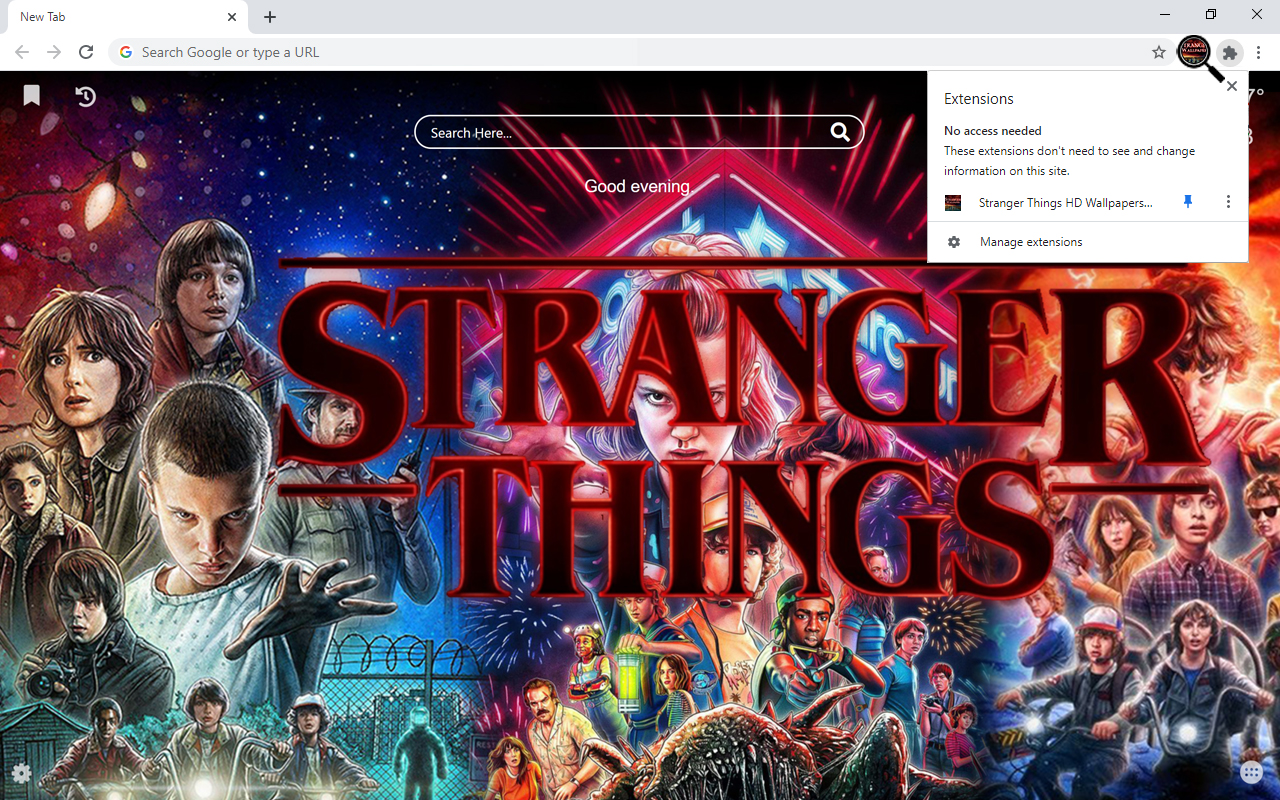
Task: Open the bookmarks icon on new tab page
Action: click(32, 95)
